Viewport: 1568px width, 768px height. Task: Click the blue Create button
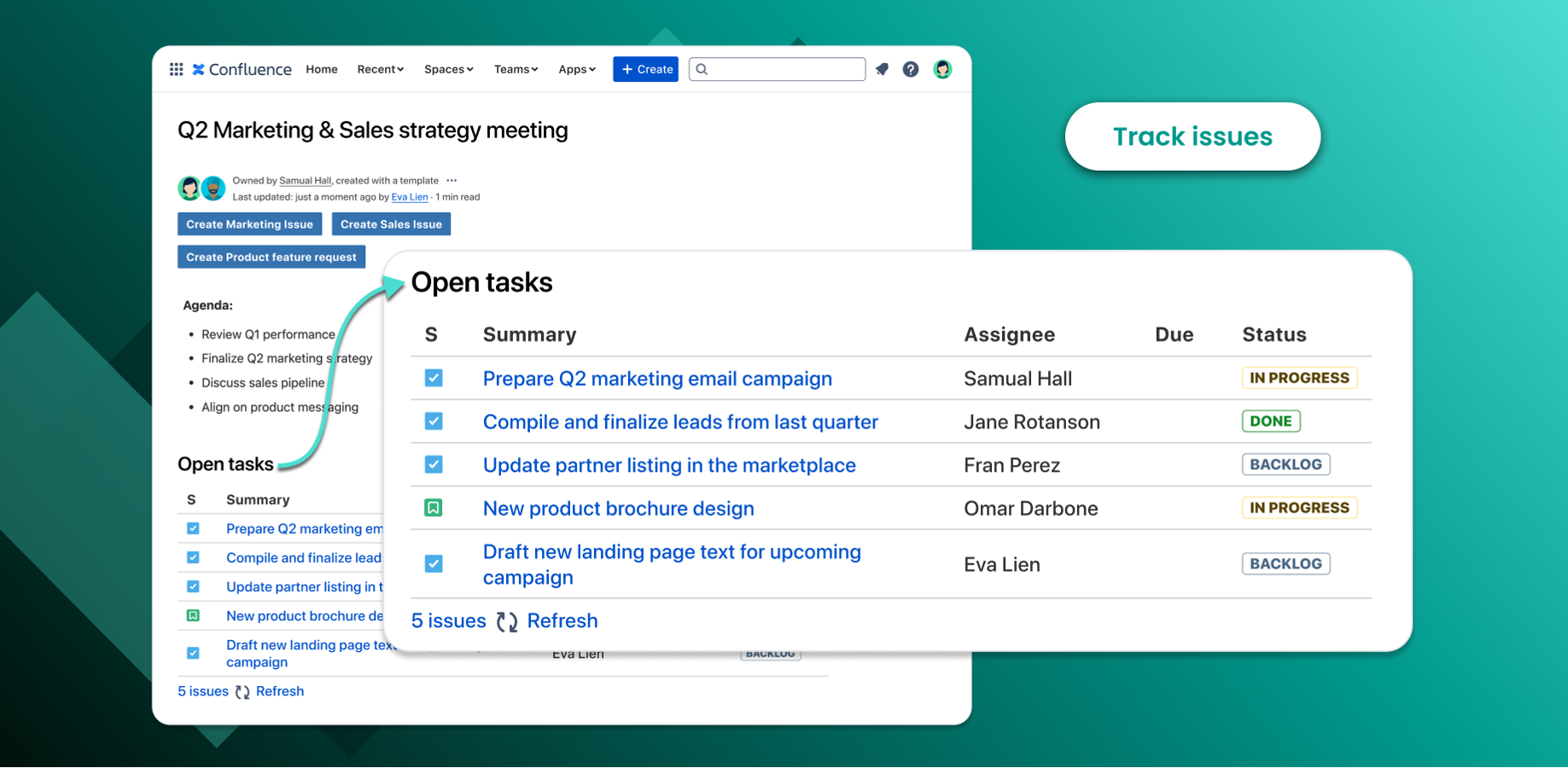(x=645, y=69)
